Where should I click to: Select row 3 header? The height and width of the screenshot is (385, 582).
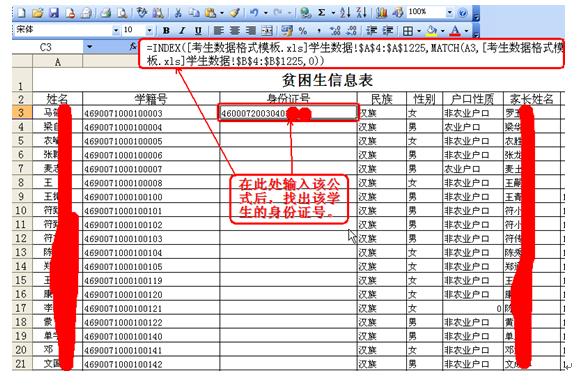(22, 113)
